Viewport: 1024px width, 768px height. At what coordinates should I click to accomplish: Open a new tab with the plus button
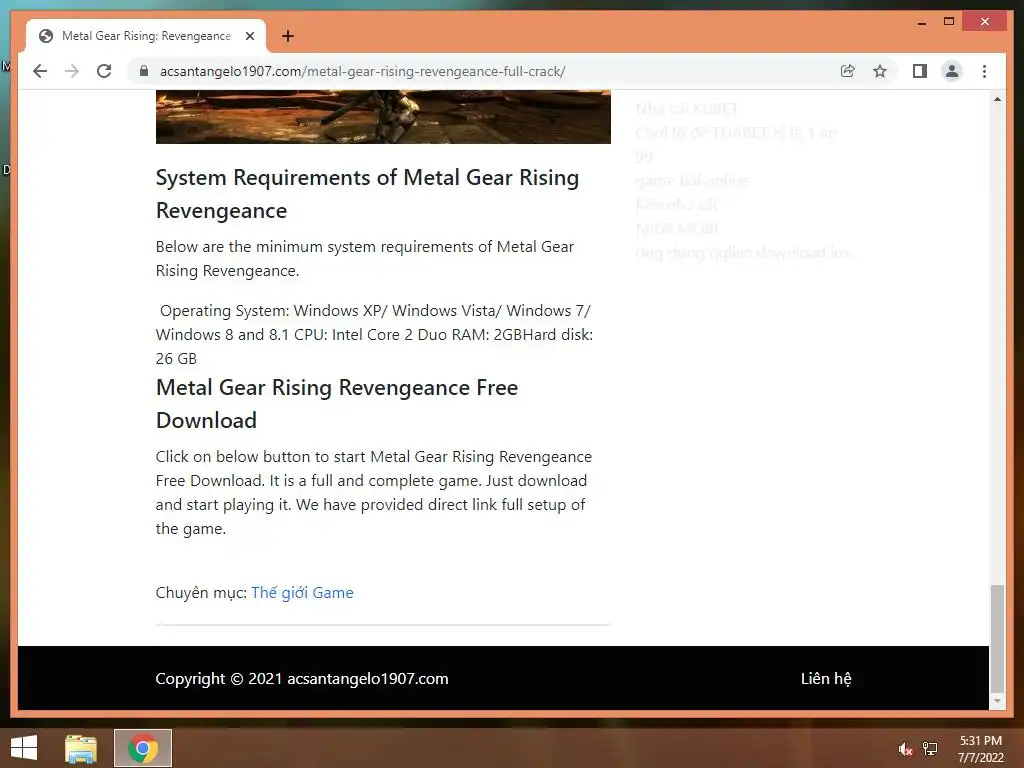point(288,36)
